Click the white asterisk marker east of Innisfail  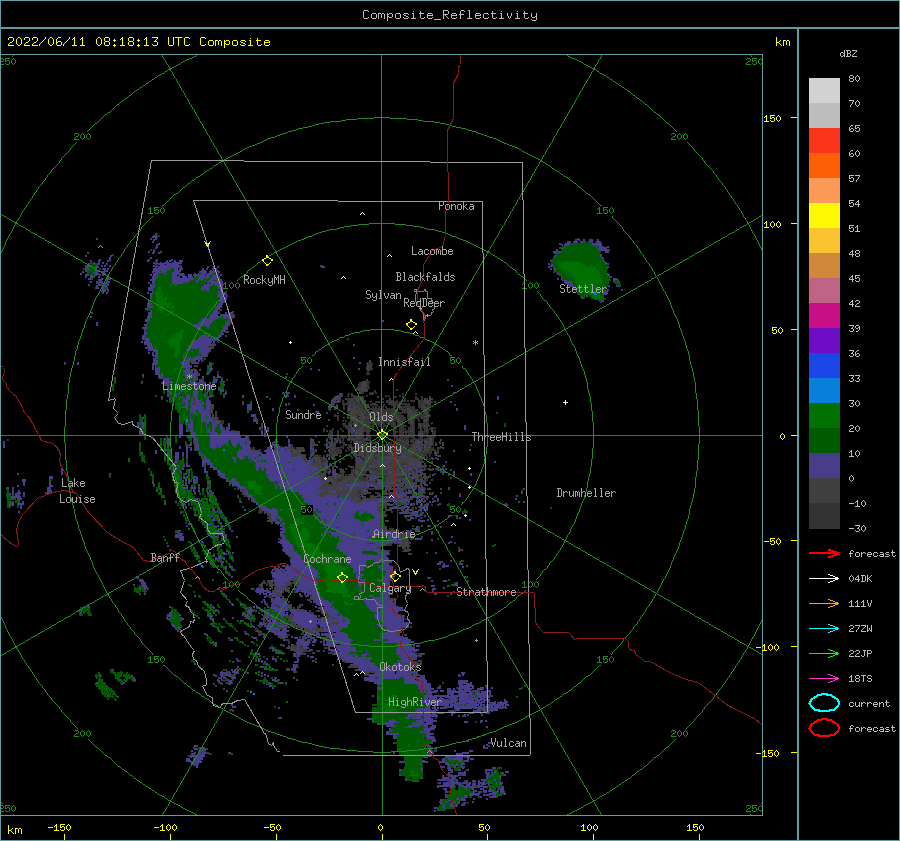click(x=475, y=343)
